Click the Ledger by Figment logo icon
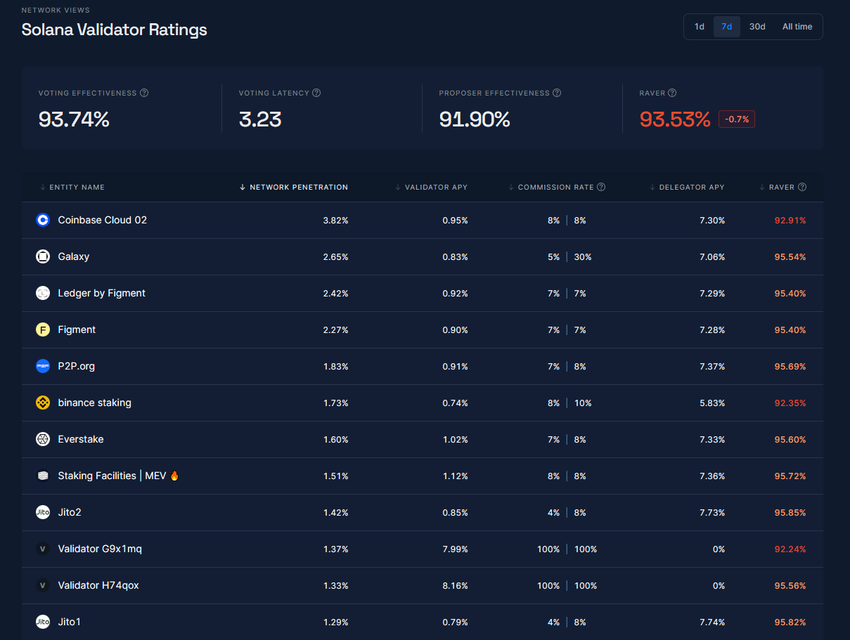The height and width of the screenshot is (640, 850). [x=43, y=293]
